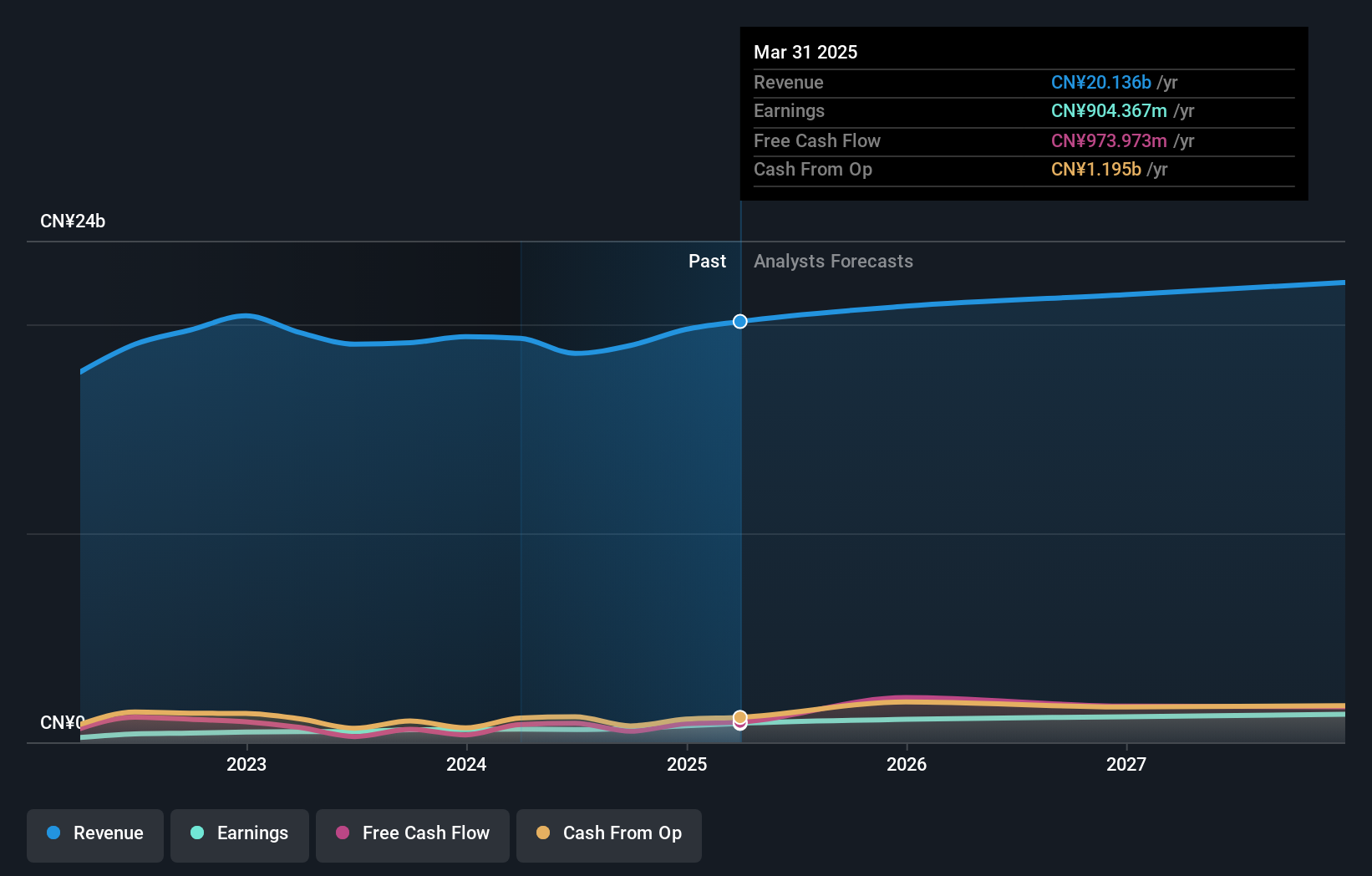Click the CN¥24b y-axis label
The height and width of the screenshot is (876, 1372).
[x=73, y=222]
